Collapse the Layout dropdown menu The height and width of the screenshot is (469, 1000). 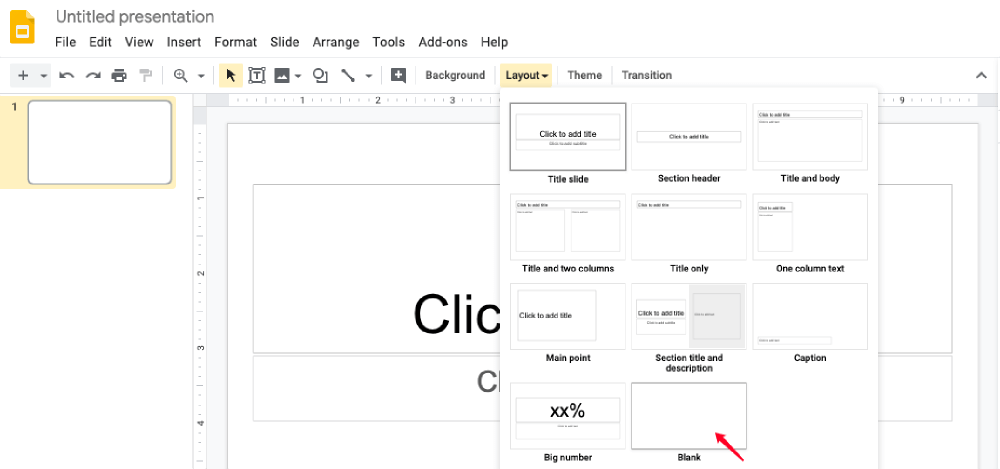click(x=526, y=75)
